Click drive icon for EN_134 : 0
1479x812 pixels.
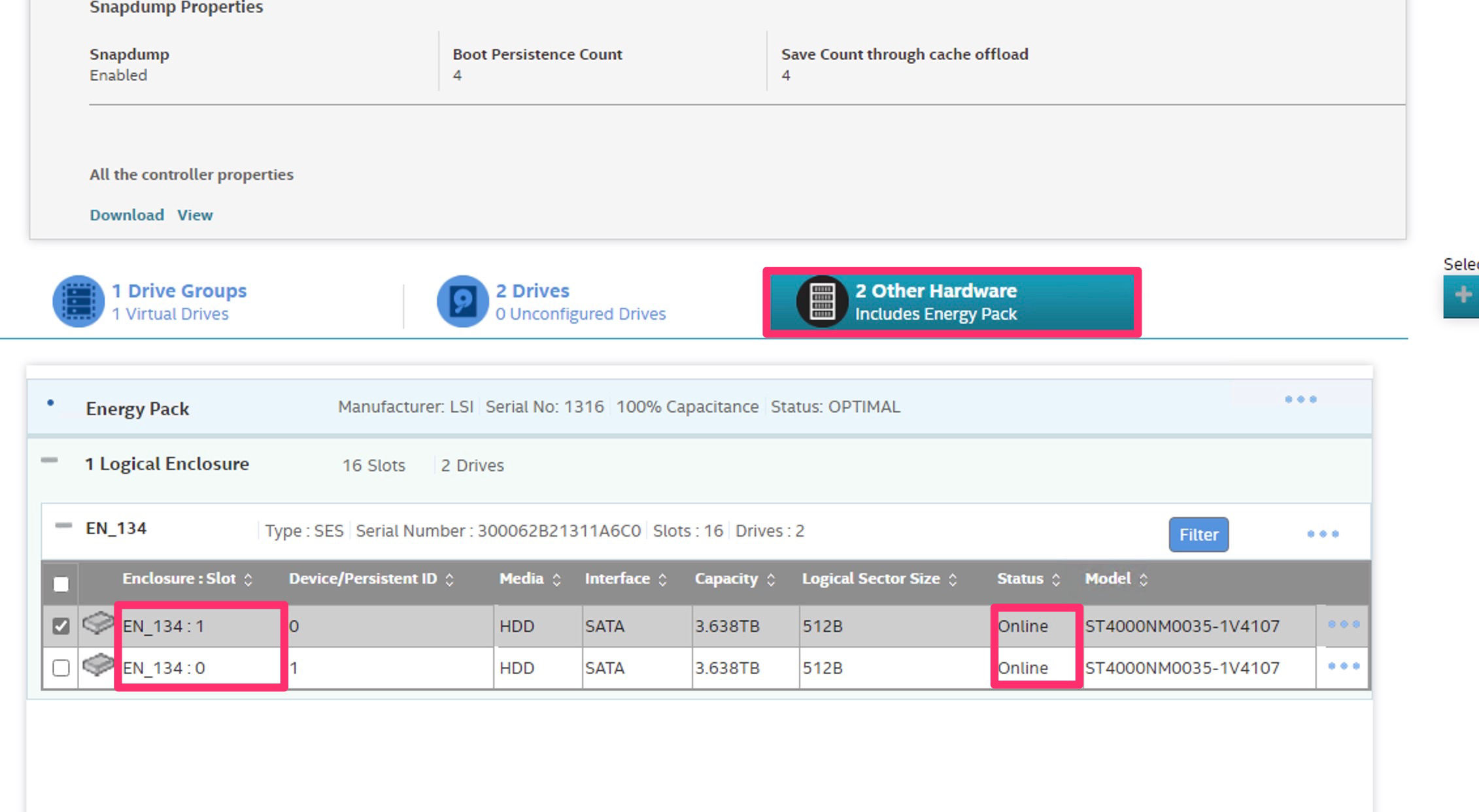98,666
